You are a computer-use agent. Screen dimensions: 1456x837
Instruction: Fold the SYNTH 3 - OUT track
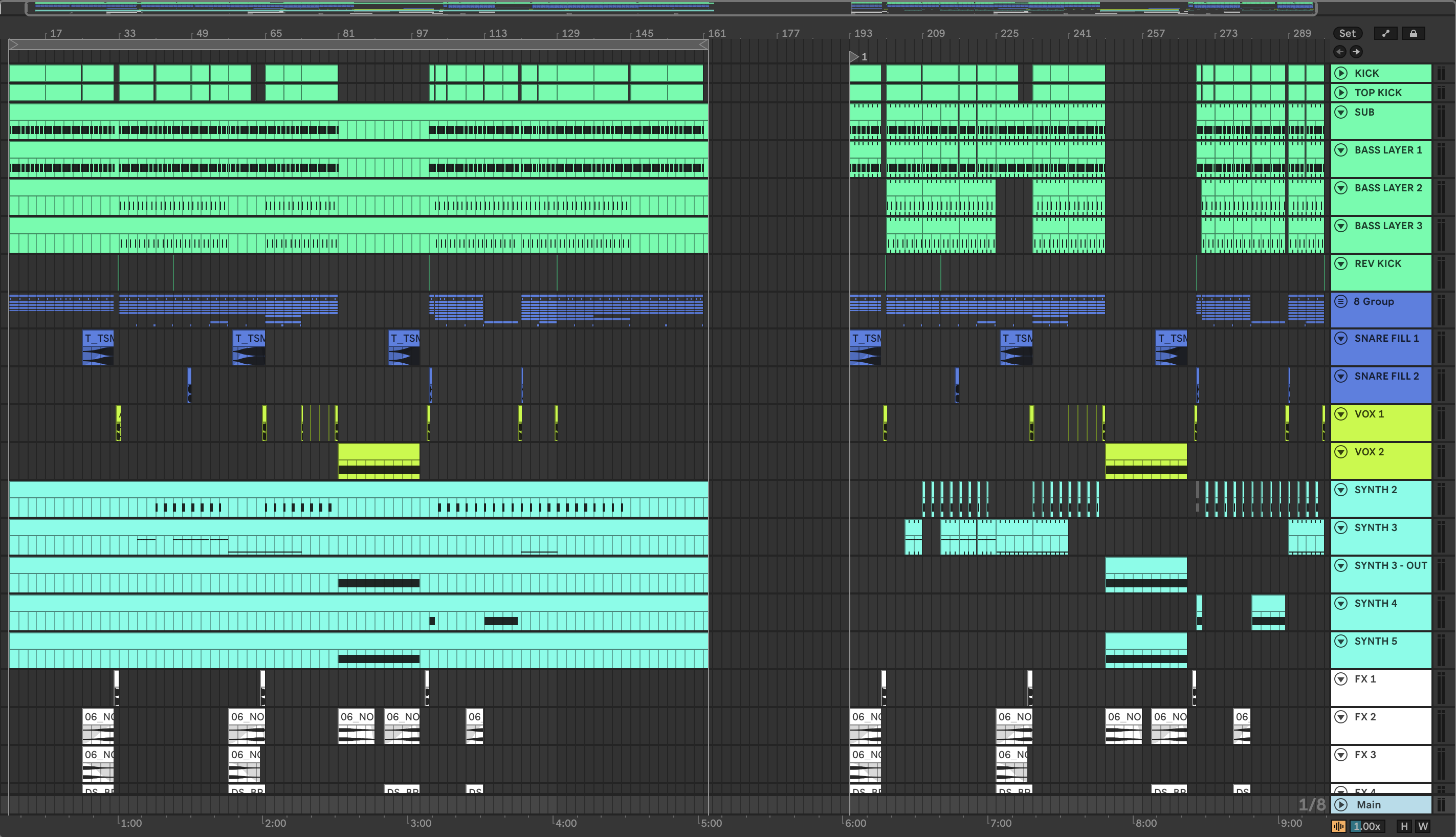point(1341,566)
